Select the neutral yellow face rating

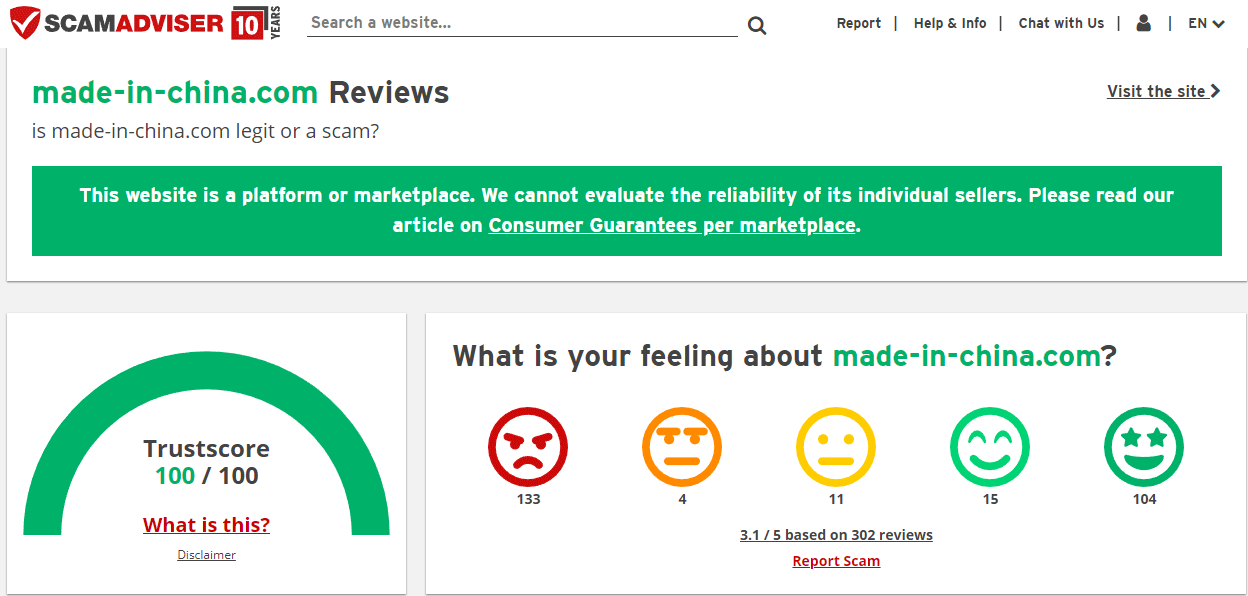coord(836,447)
